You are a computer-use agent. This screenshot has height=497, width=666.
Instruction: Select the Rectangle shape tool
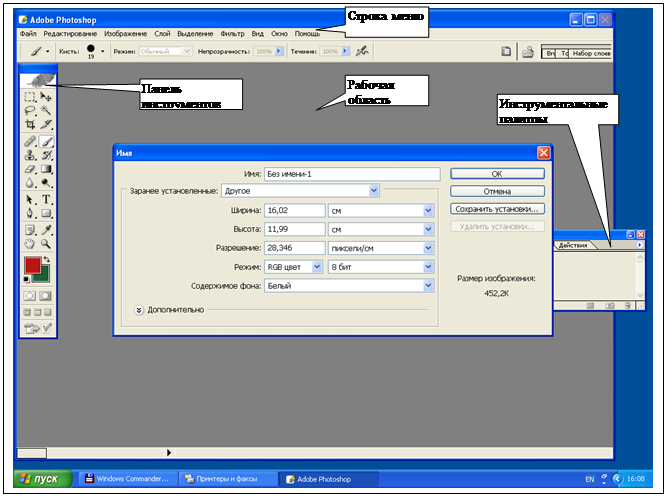click(46, 213)
